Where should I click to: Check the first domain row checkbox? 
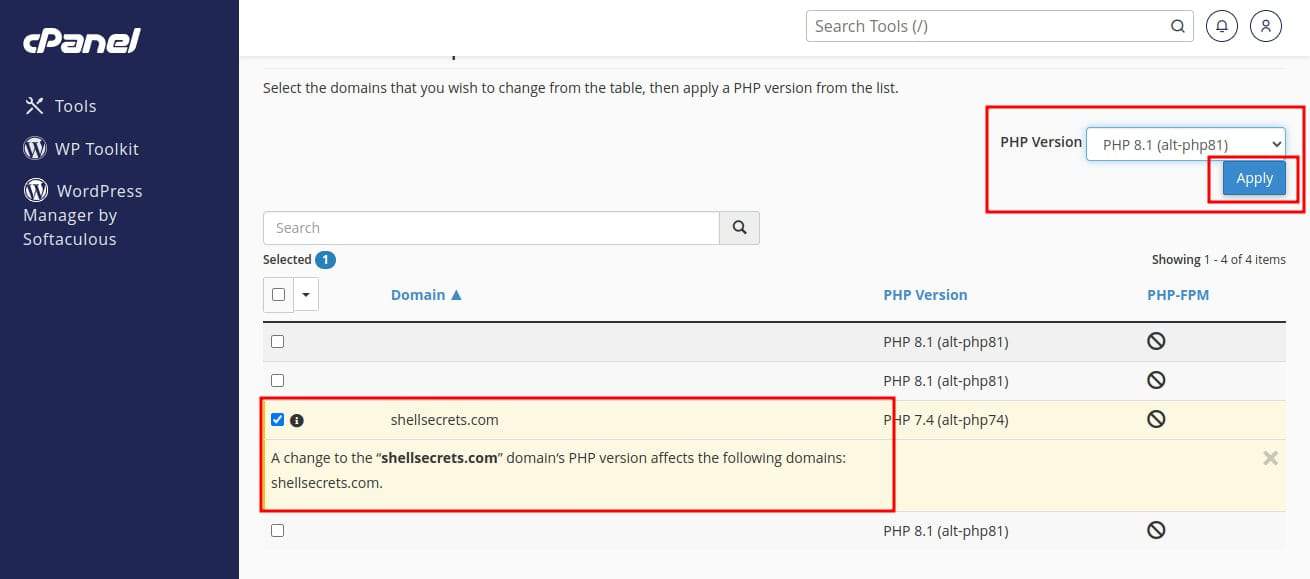click(x=278, y=341)
